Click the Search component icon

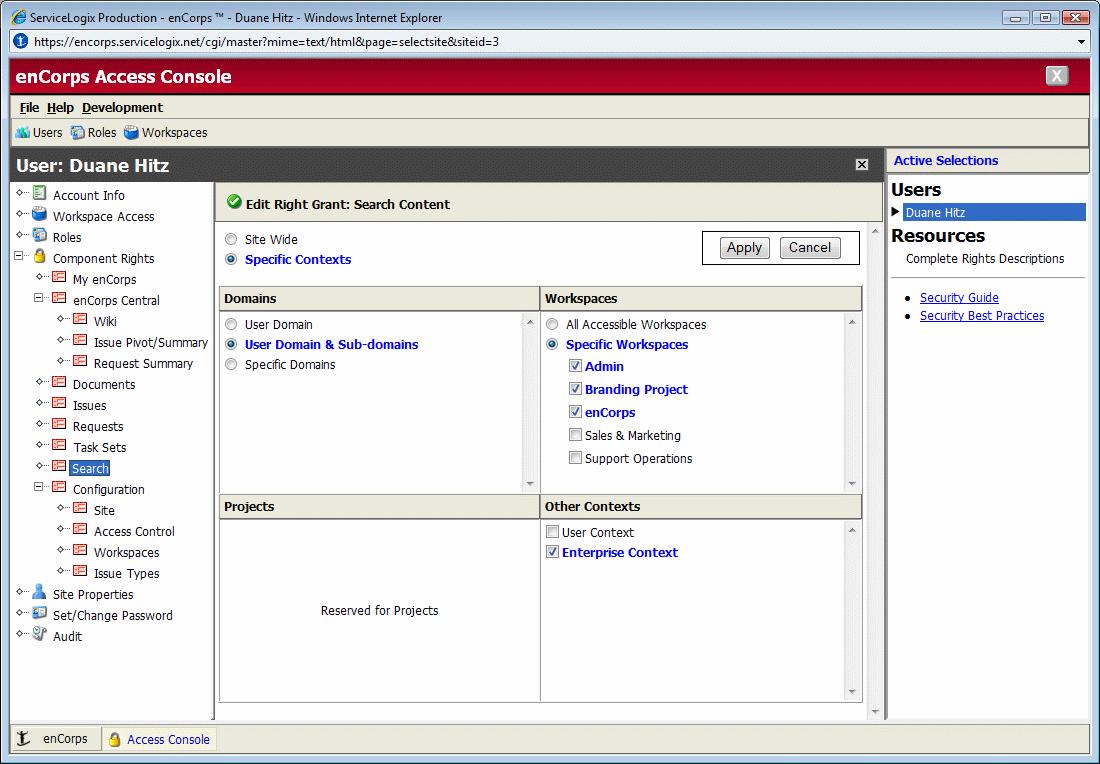[60, 467]
